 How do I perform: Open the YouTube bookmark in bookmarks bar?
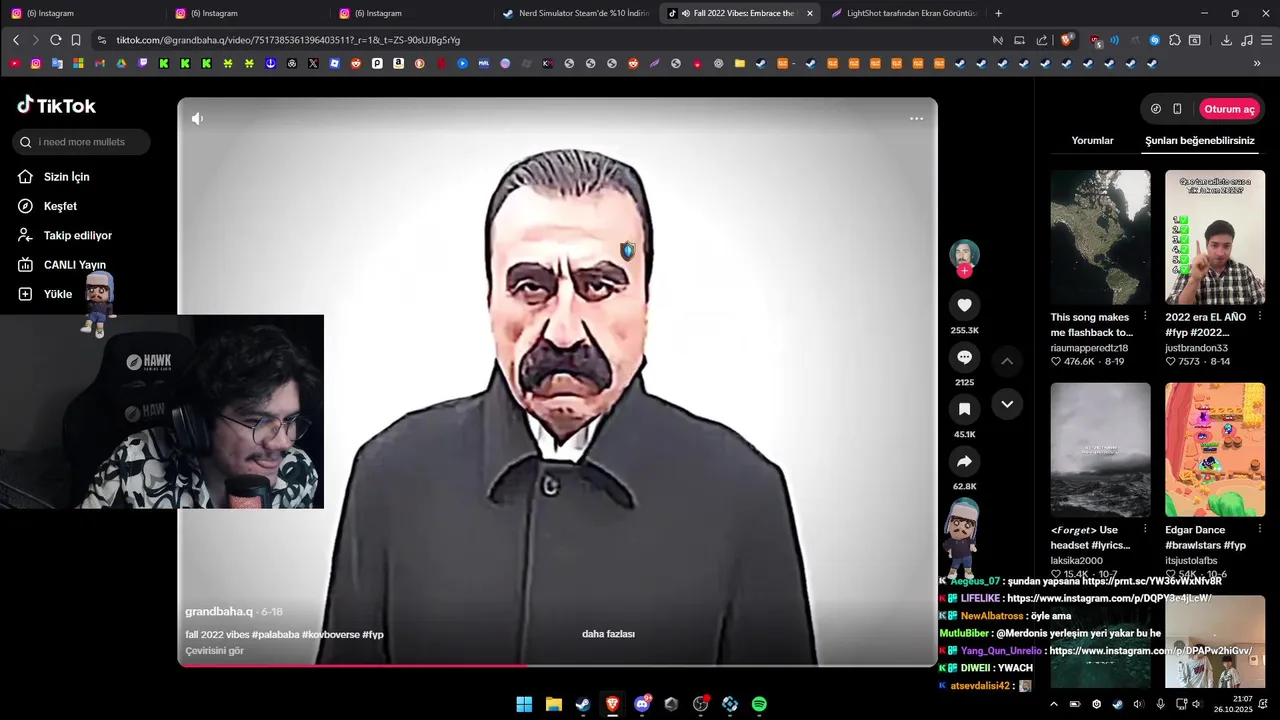coord(14,63)
